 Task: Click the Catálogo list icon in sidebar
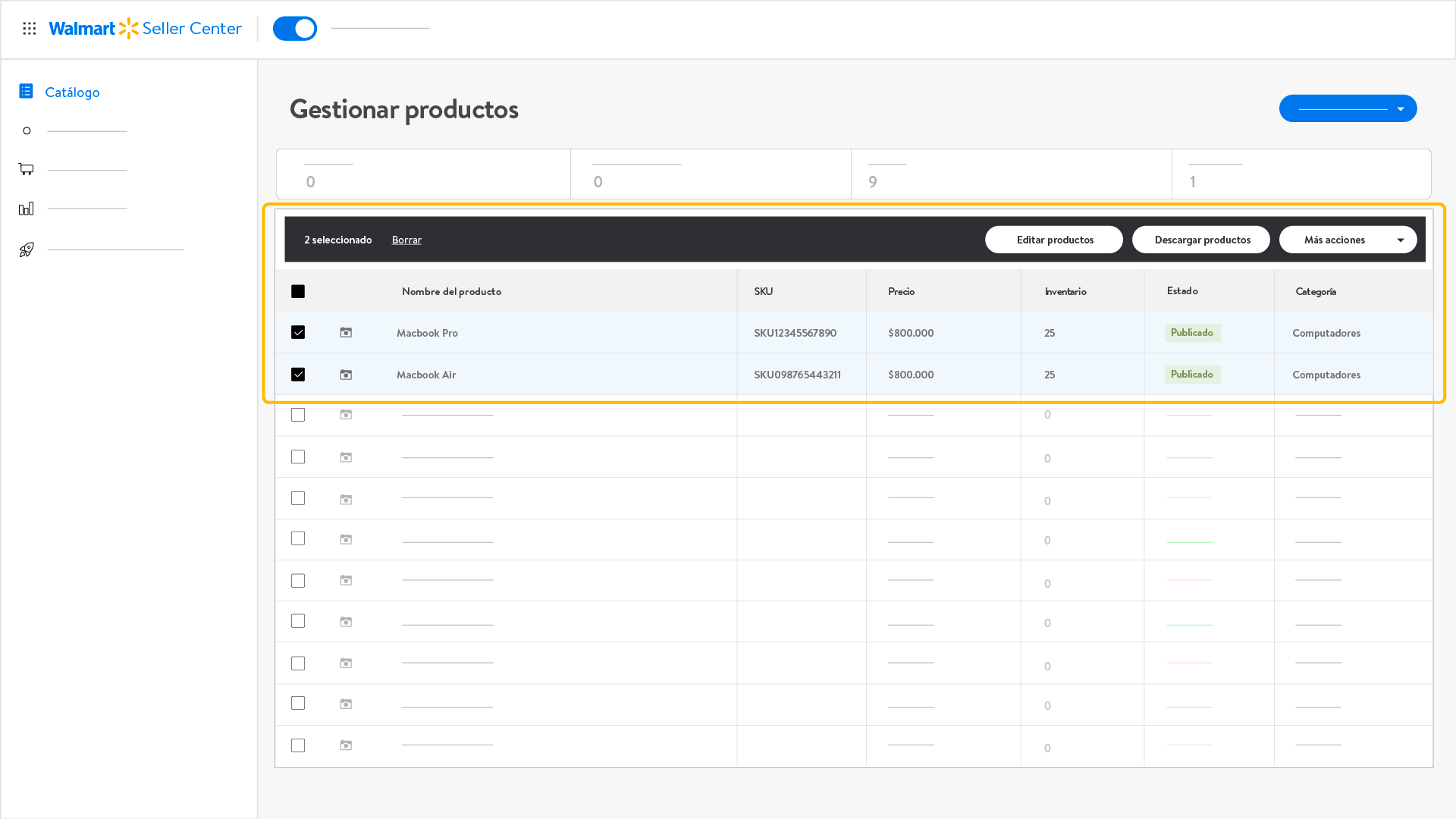point(26,91)
